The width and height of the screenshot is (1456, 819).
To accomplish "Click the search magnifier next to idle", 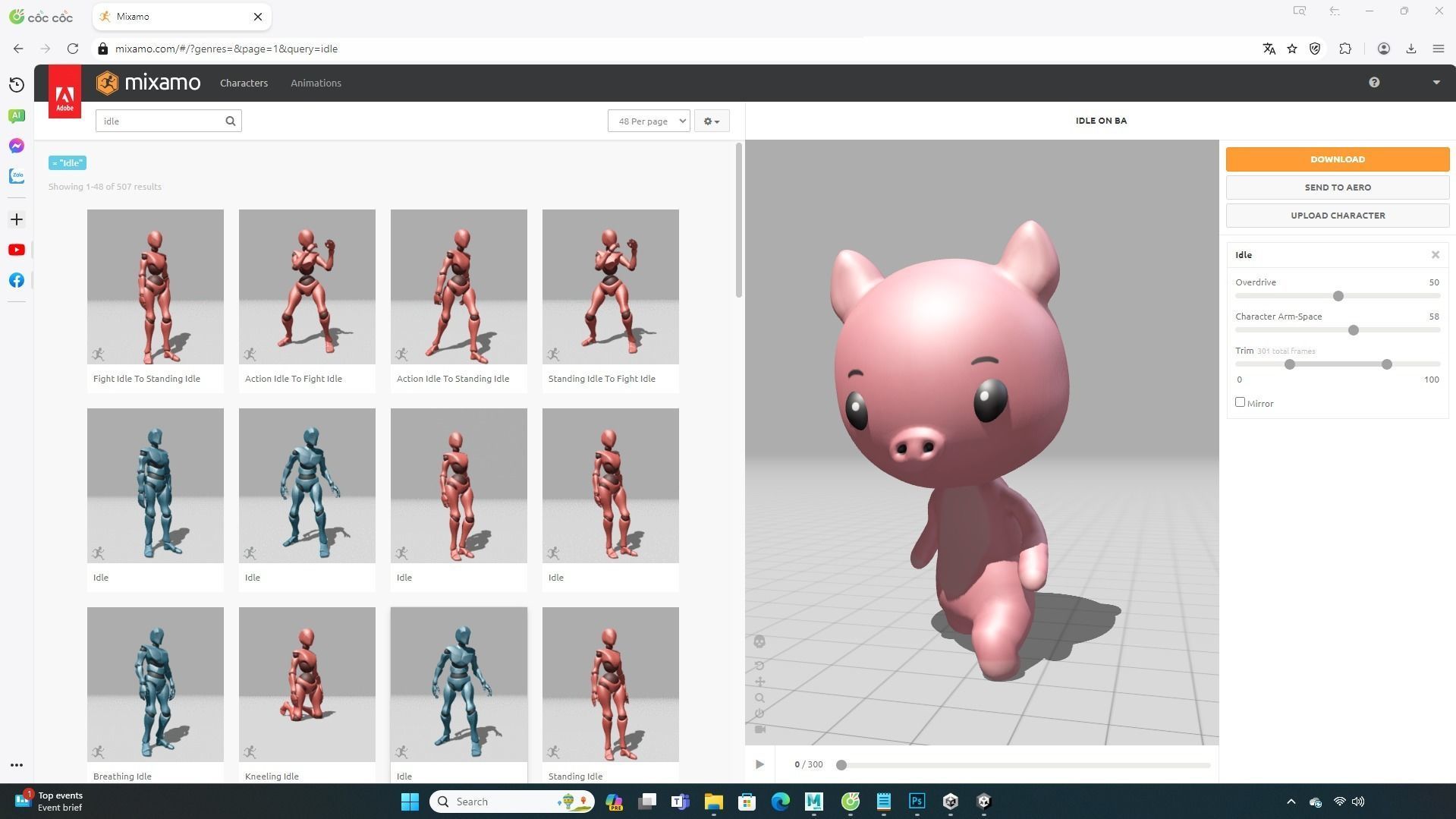I will tap(231, 121).
